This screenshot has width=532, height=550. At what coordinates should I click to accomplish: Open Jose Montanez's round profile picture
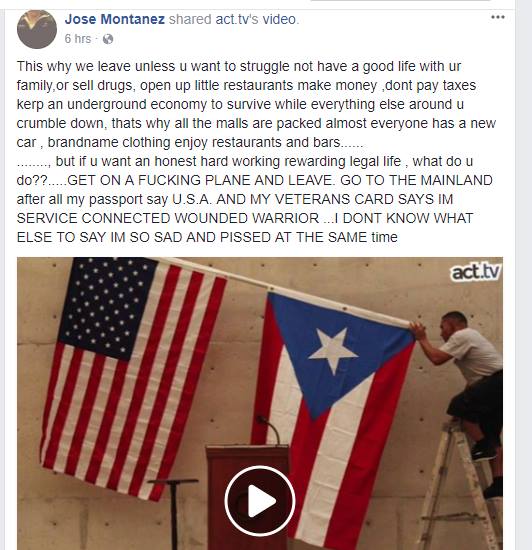tap(37, 29)
